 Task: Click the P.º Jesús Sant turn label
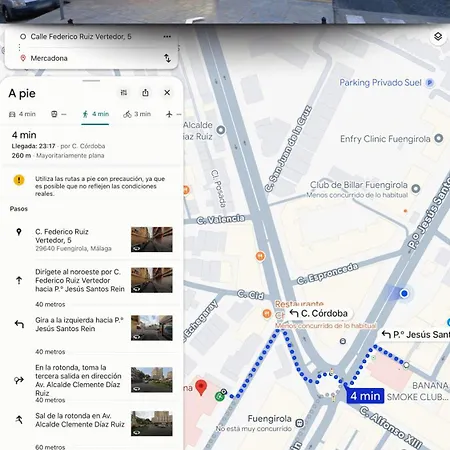coord(415,334)
